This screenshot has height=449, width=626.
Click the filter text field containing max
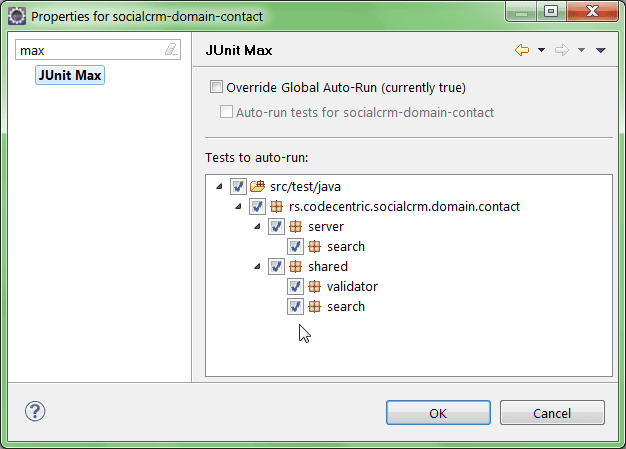click(x=88, y=50)
